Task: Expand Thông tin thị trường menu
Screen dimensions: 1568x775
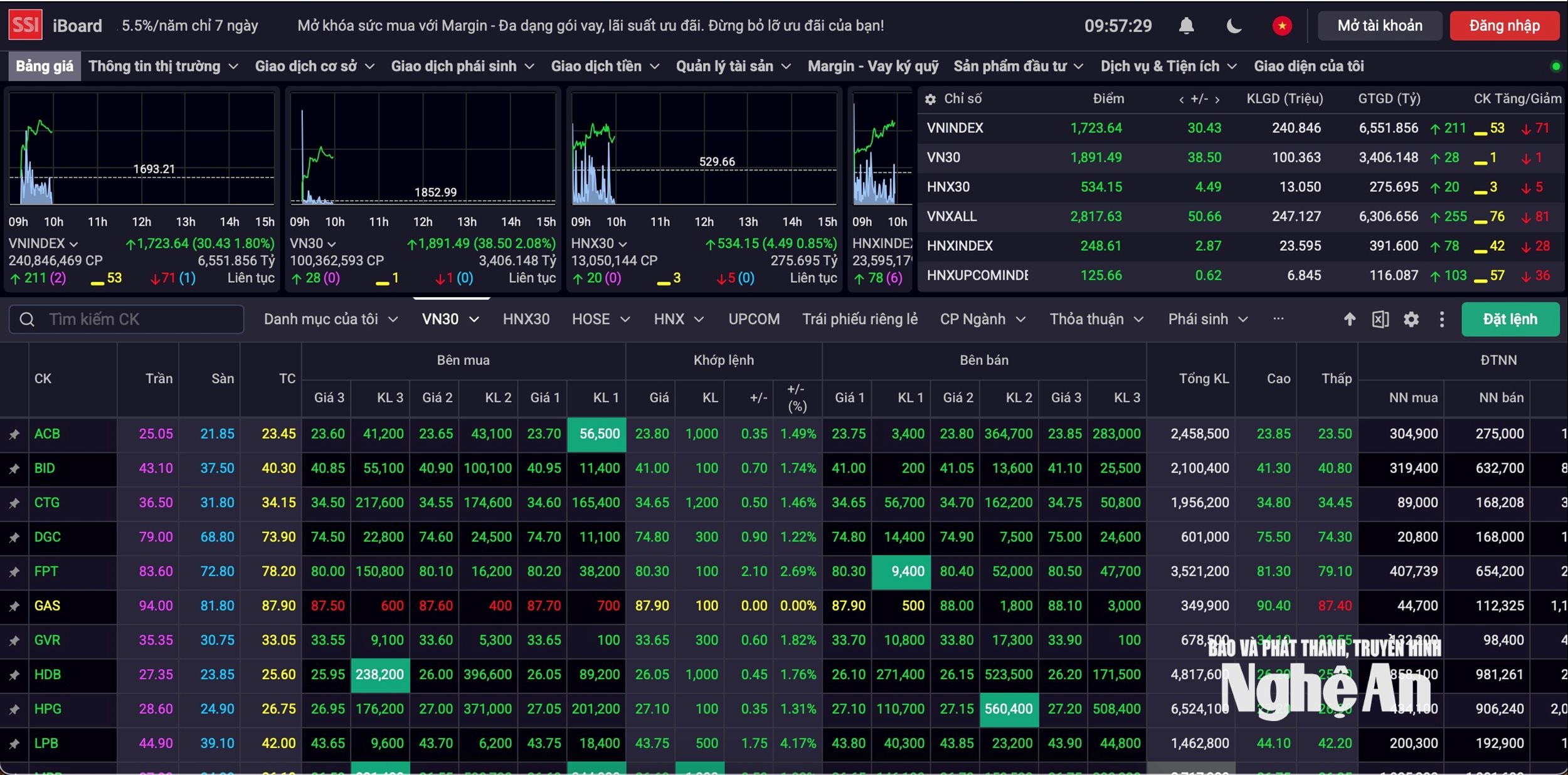Action: [163, 66]
